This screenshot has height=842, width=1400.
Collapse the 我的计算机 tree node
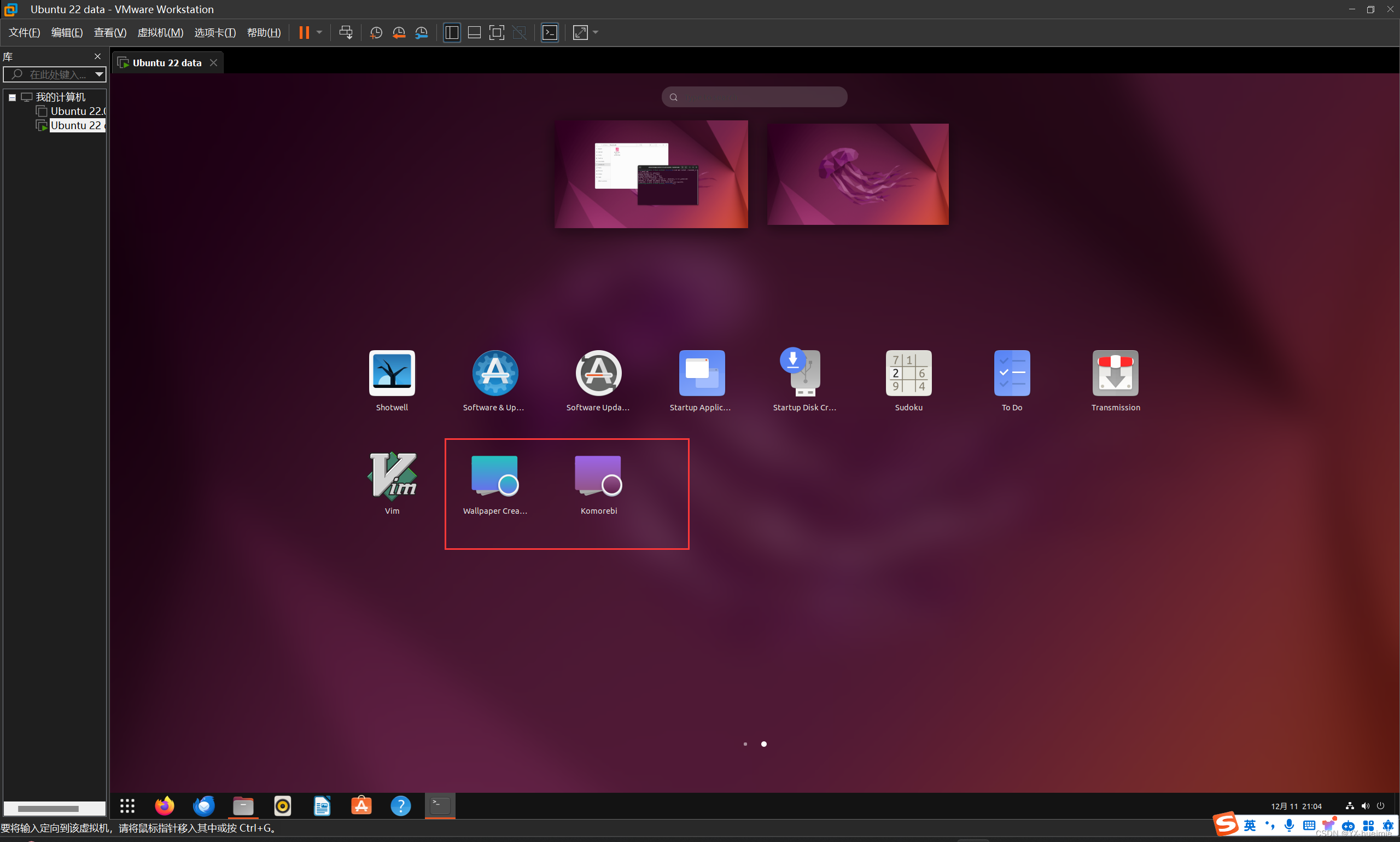pyautogui.click(x=12, y=97)
